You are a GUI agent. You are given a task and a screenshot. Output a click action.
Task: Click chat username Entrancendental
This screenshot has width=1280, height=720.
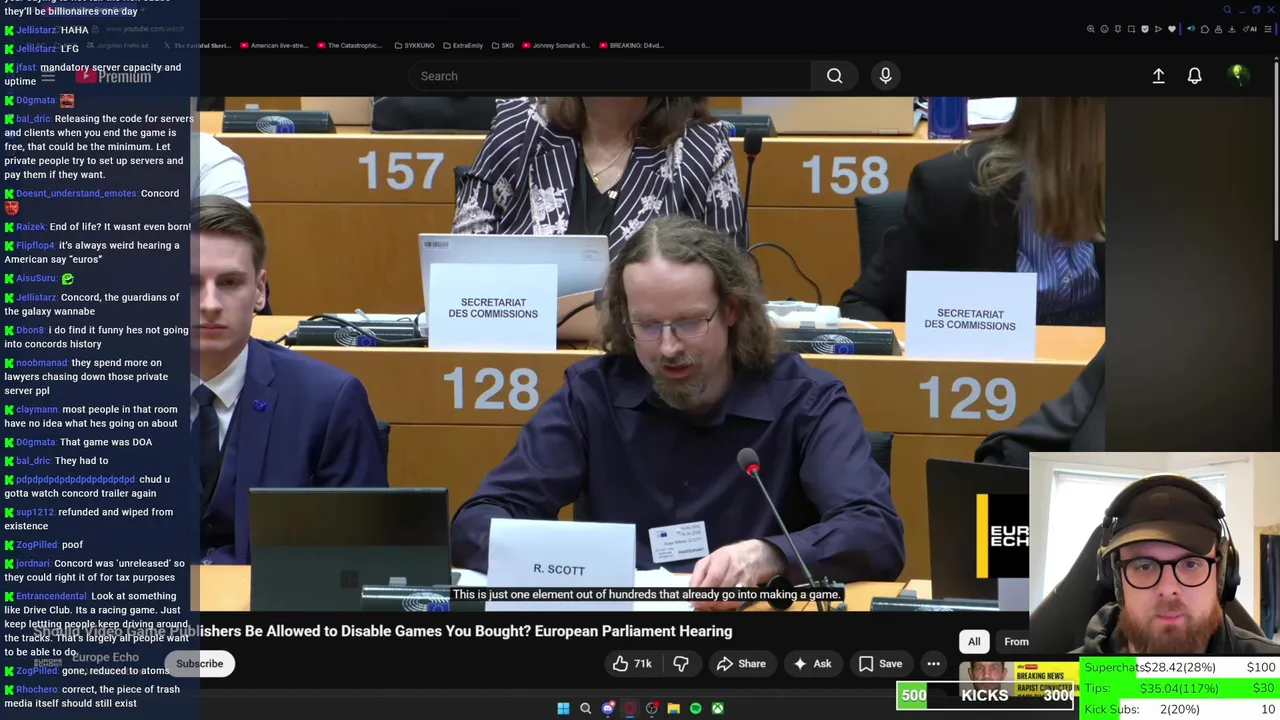click(52, 596)
